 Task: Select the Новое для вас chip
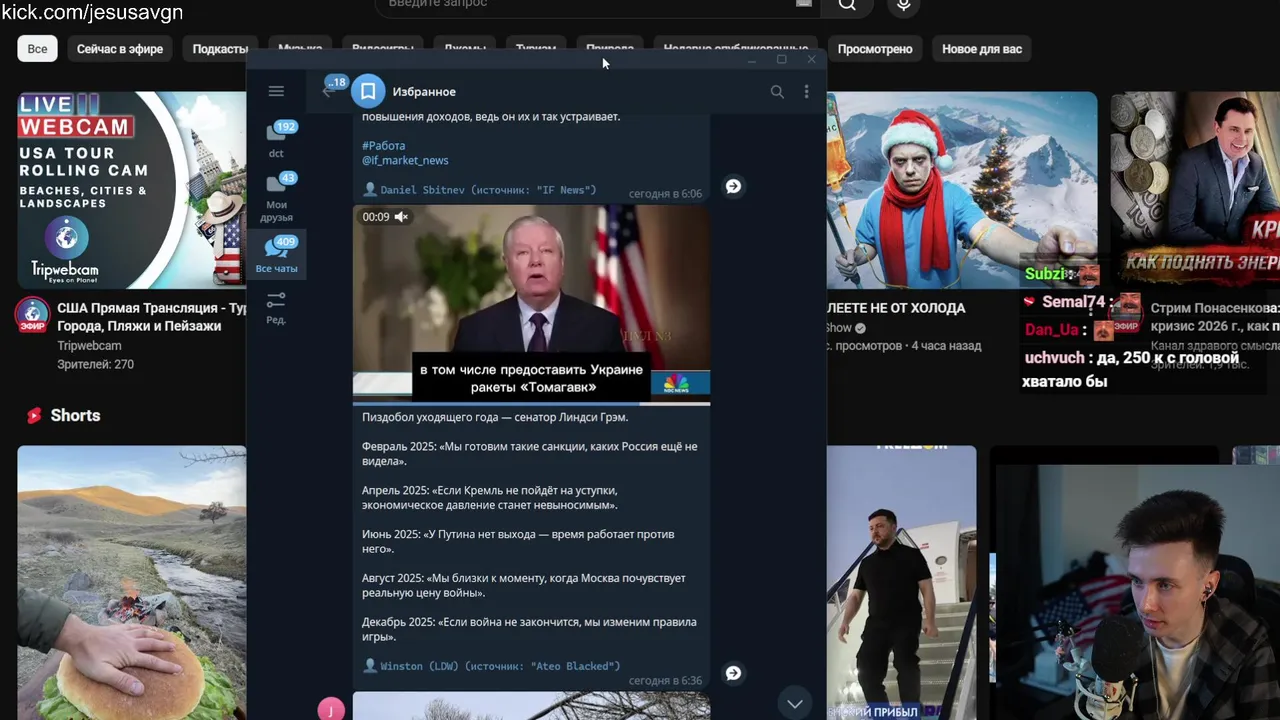982,49
